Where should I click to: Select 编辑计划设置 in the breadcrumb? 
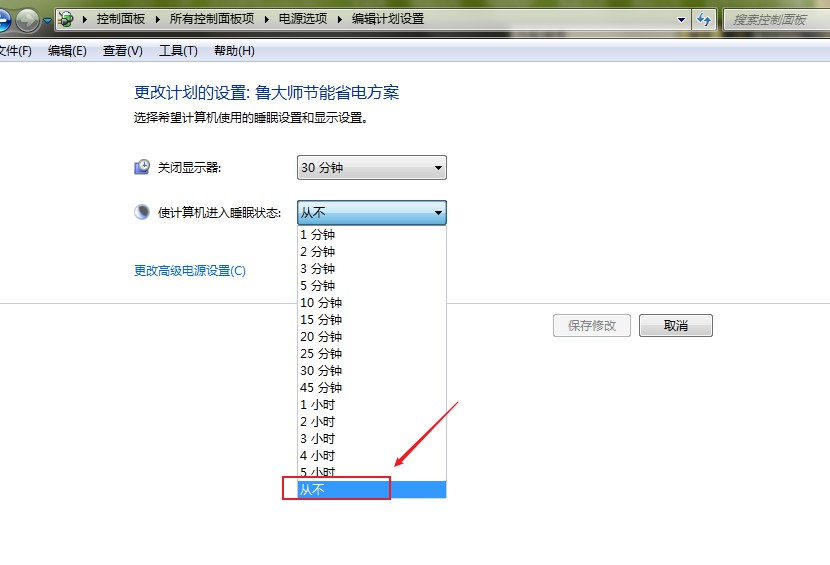388,19
